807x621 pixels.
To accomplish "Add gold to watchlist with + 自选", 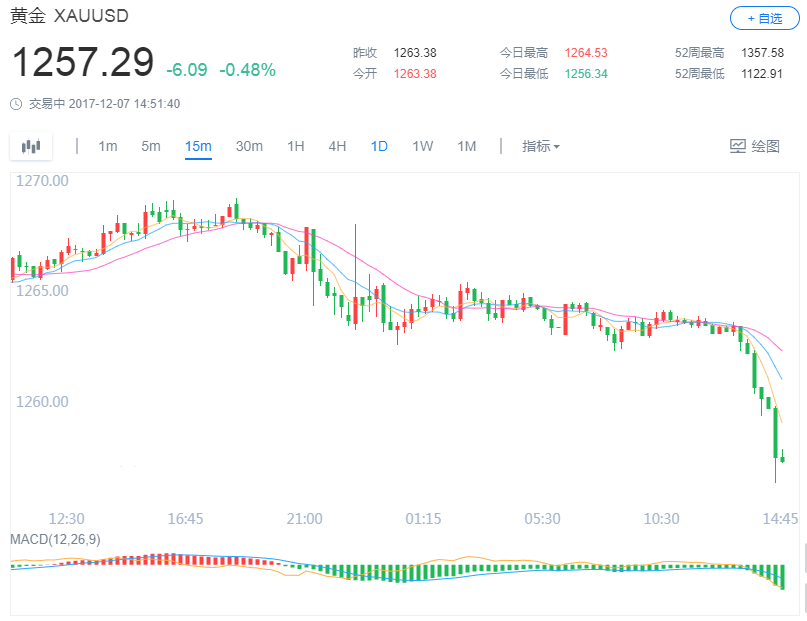I will [764, 18].
